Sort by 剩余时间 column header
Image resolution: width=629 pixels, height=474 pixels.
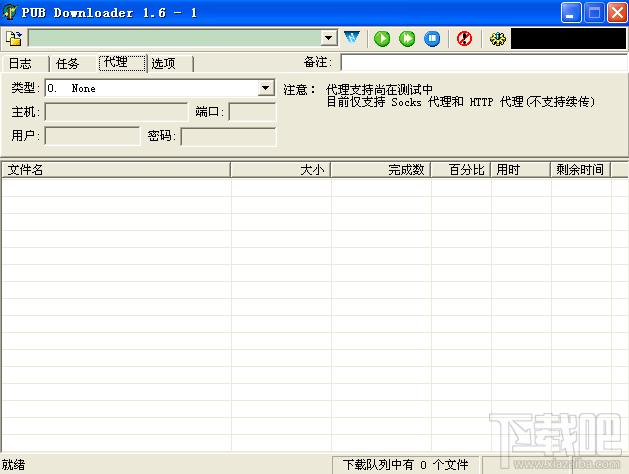pos(580,170)
